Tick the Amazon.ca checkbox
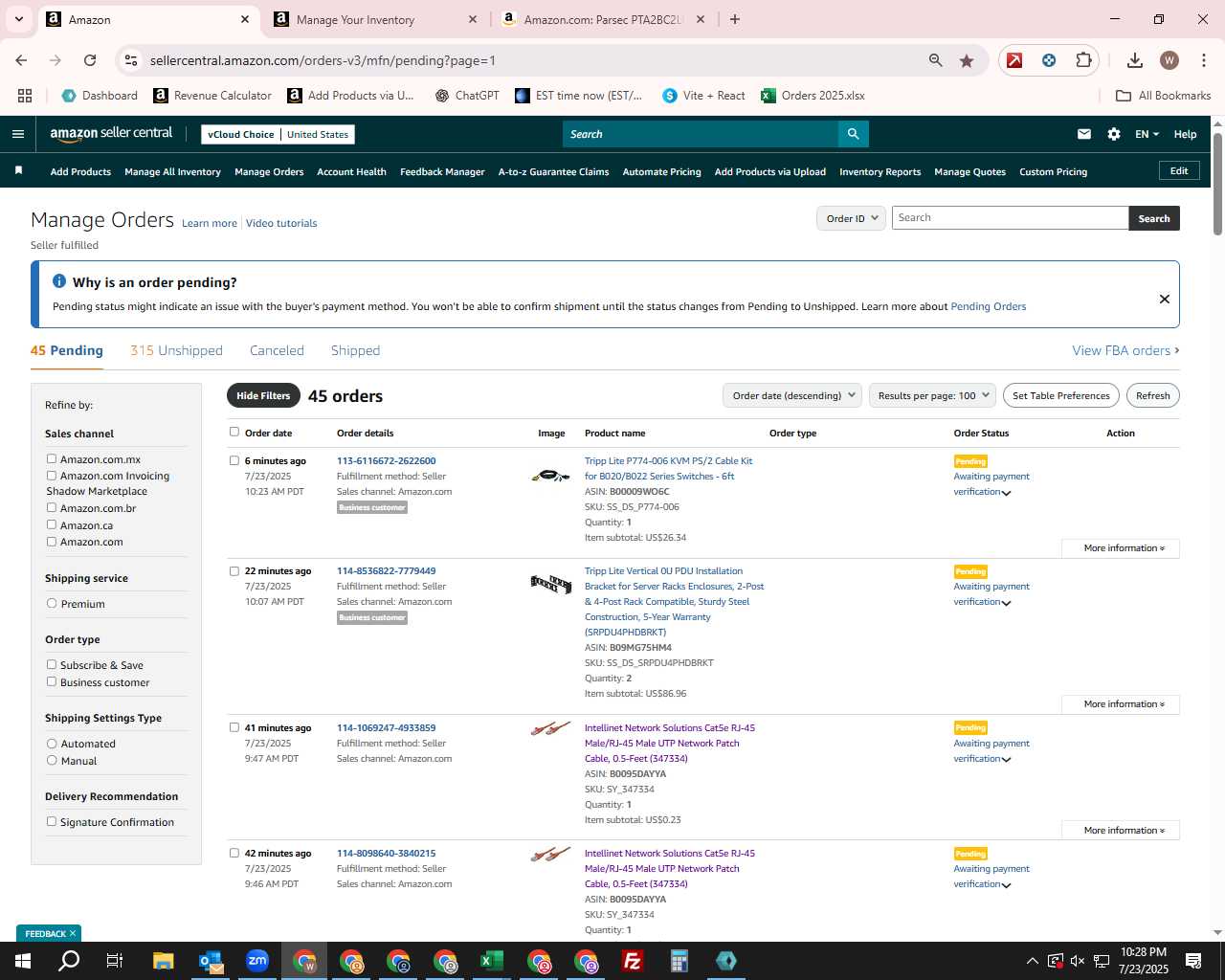The image size is (1225, 980). [52, 524]
